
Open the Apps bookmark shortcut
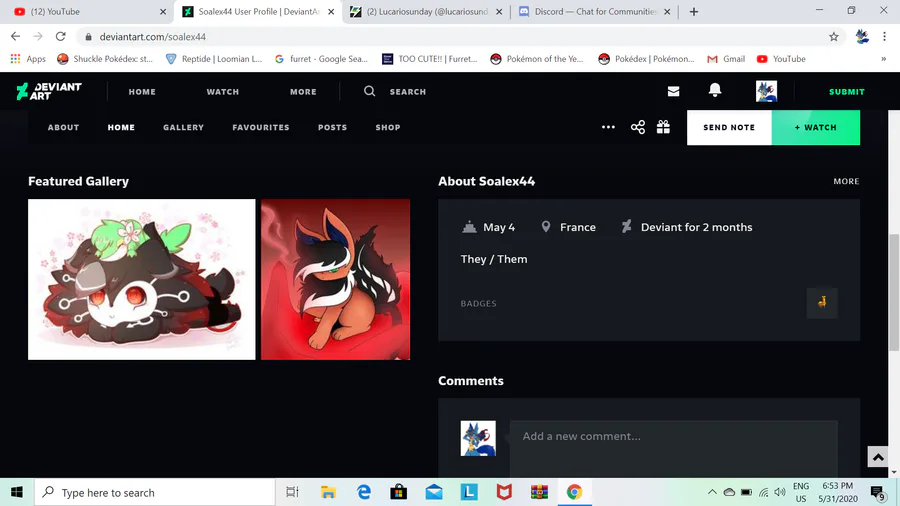point(28,59)
